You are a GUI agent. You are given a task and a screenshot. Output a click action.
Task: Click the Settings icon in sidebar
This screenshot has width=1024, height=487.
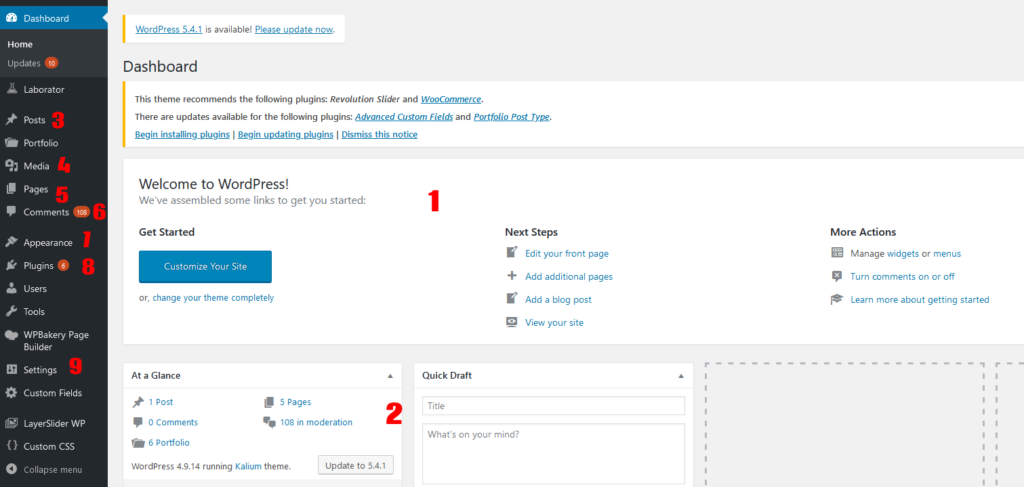point(10,369)
